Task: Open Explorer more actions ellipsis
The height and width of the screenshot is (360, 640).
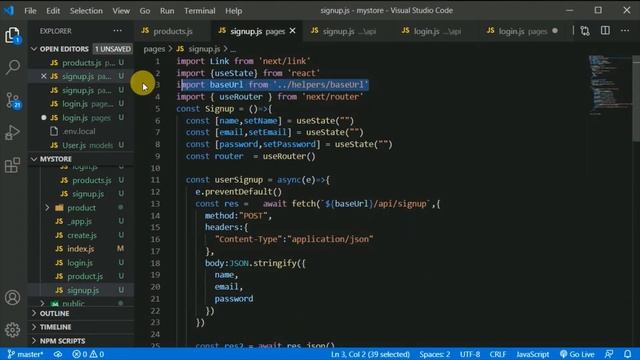Action: pyautogui.click(x=118, y=31)
